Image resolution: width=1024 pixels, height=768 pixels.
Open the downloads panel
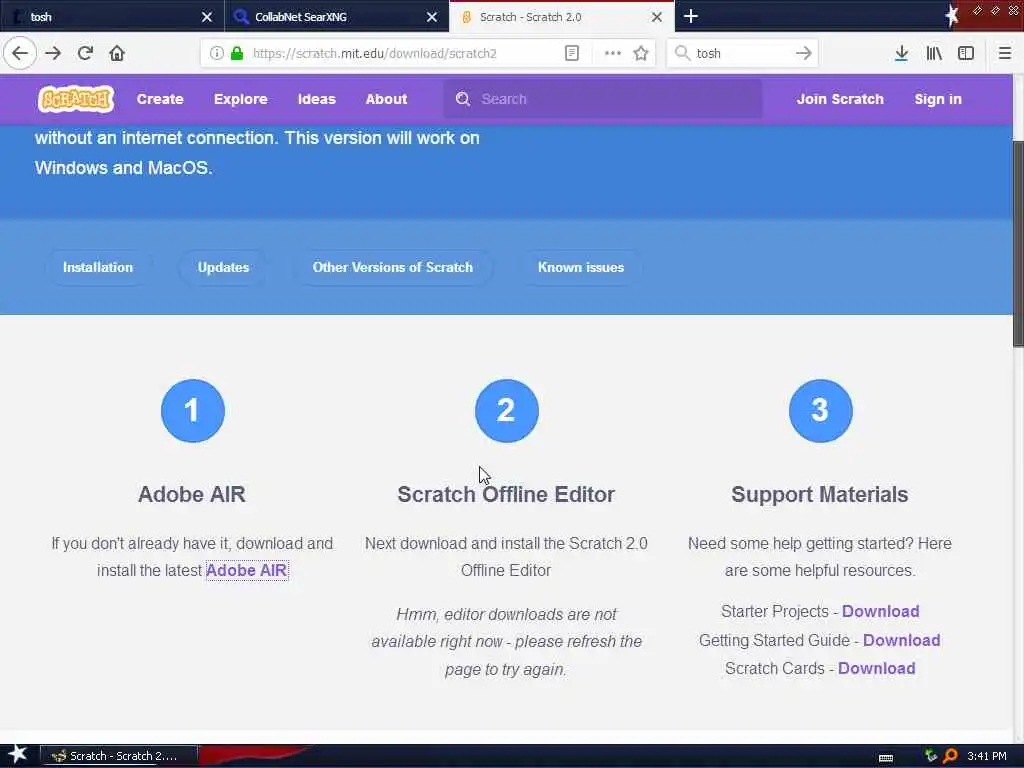coord(901,53)
